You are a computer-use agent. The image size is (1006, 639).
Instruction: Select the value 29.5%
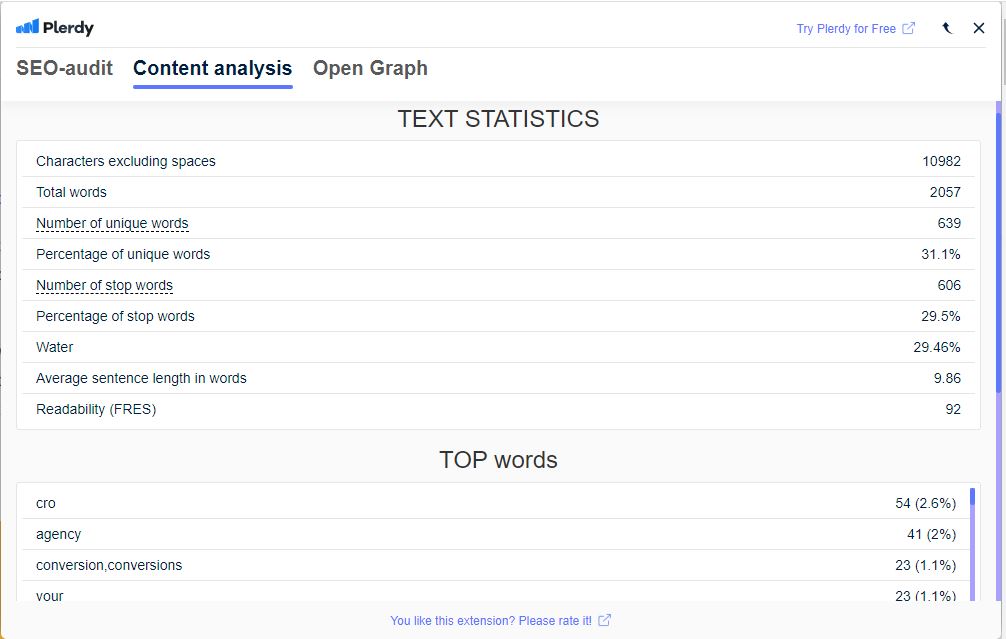941,316
